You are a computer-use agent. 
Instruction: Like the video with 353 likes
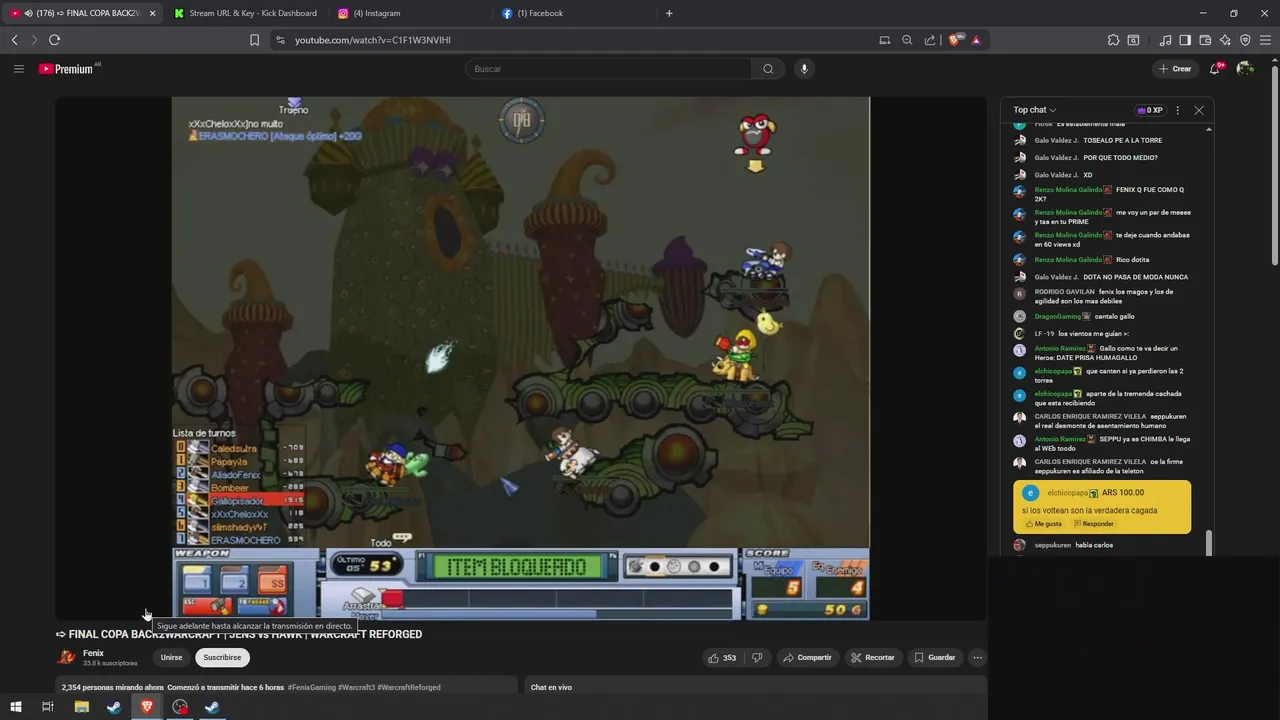coord(722,657)
